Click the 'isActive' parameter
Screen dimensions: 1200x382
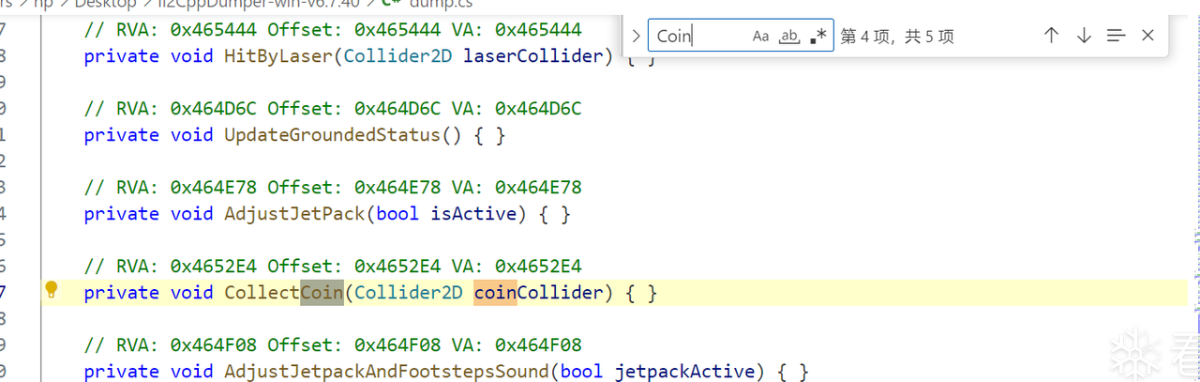[474, 213]
